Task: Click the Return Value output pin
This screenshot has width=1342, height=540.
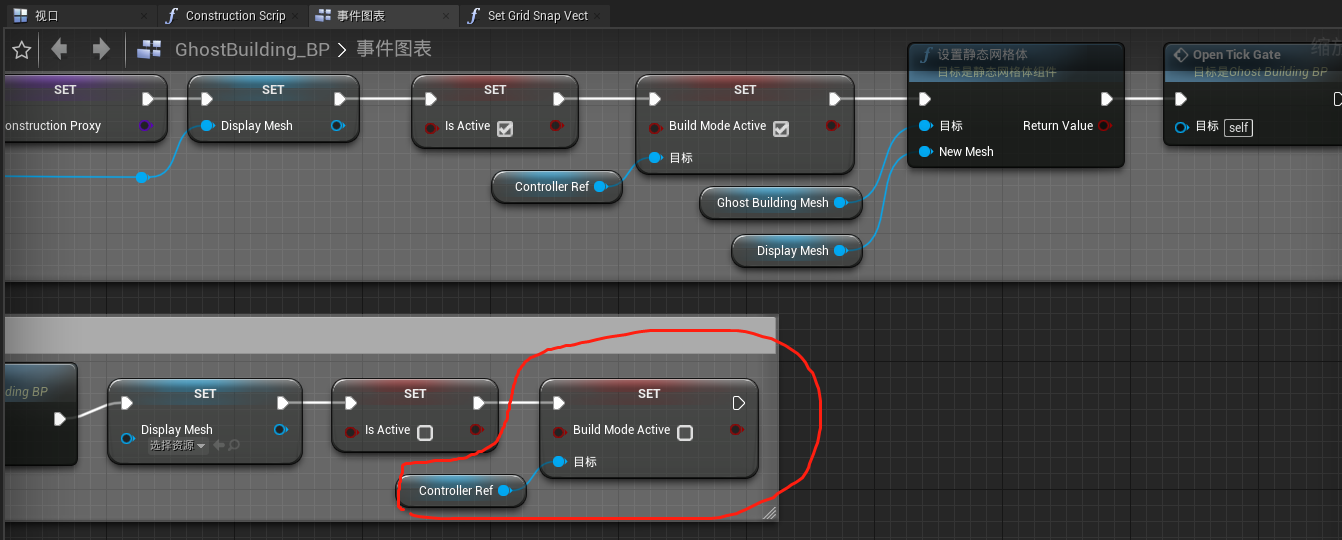Action: [x=1104, y=126]
